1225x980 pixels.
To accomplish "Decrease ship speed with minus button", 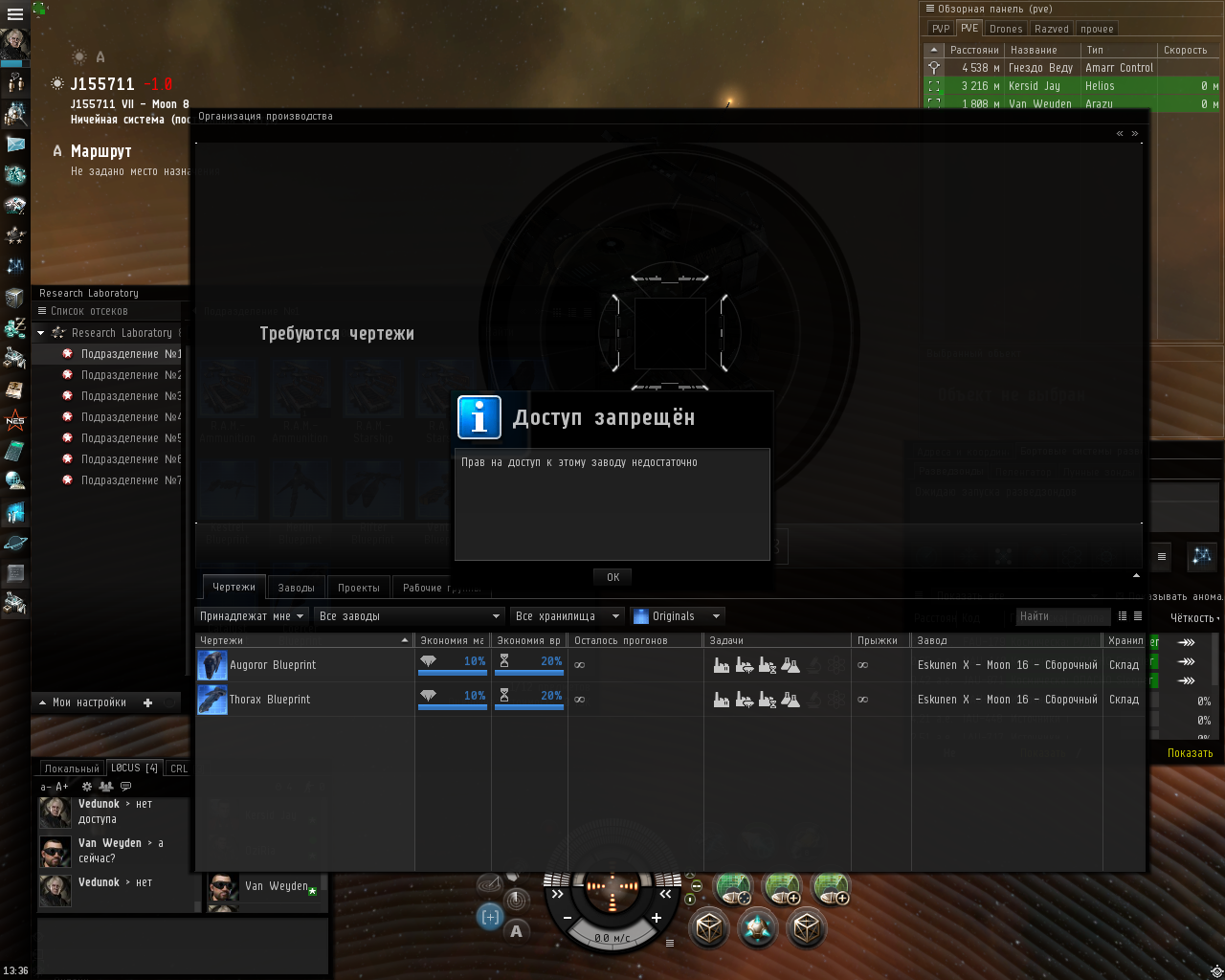I will coord(568,918).
